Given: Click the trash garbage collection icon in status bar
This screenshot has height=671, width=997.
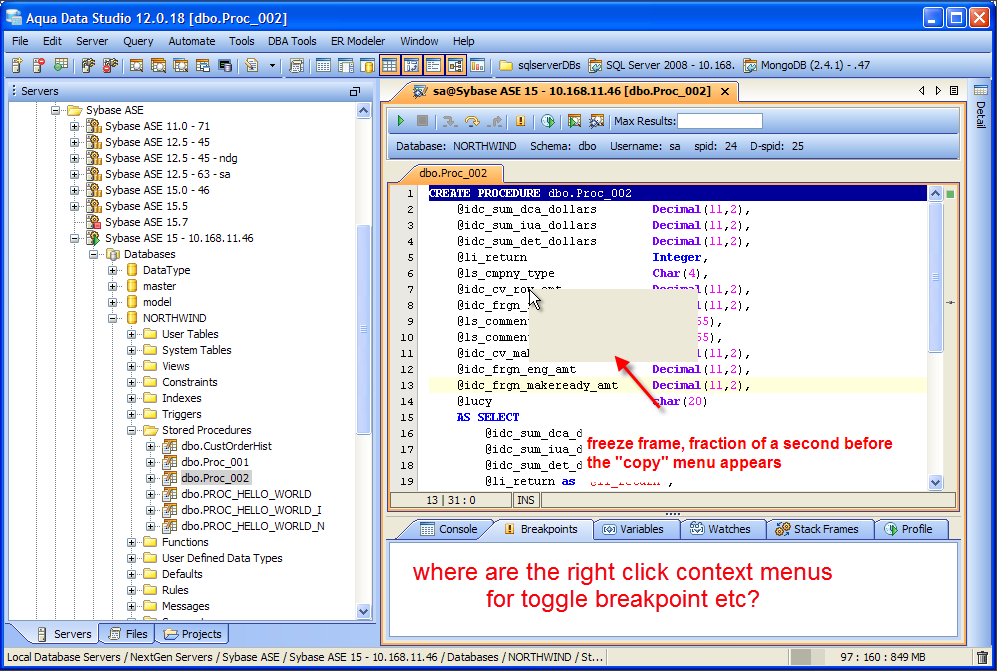Looking at the screenshot, I should (x=982, y=657).
